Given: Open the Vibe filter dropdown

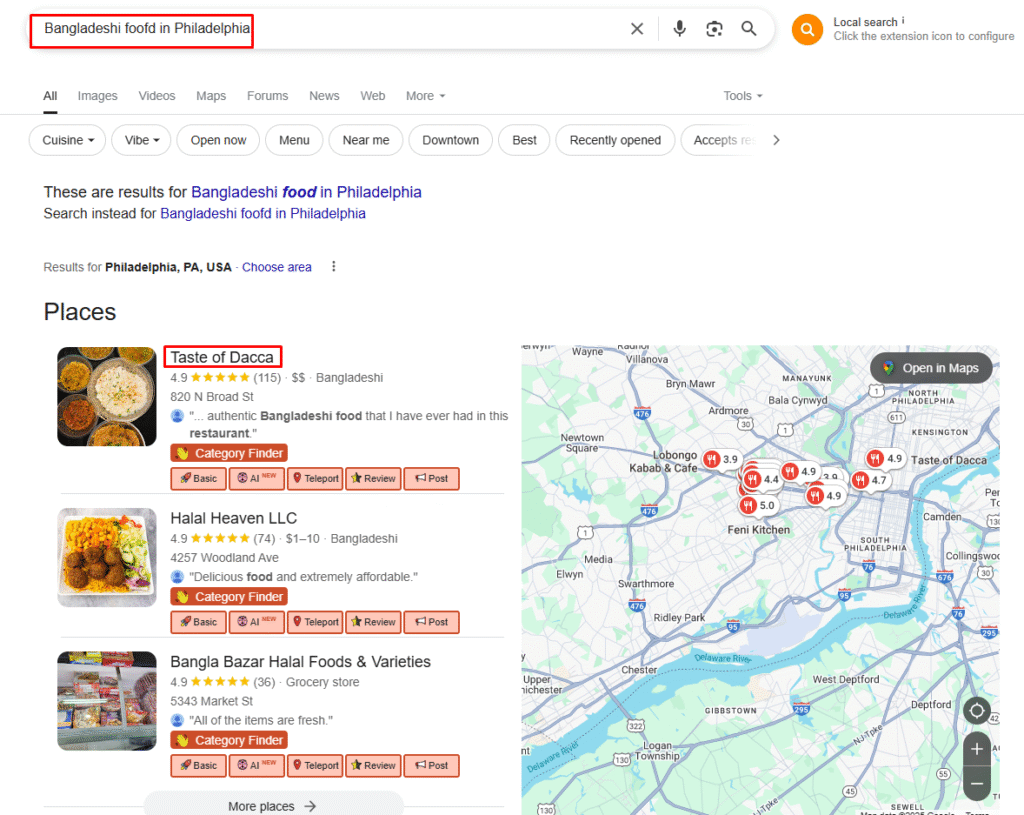Looking at the screenshot, I should (141, 140).
